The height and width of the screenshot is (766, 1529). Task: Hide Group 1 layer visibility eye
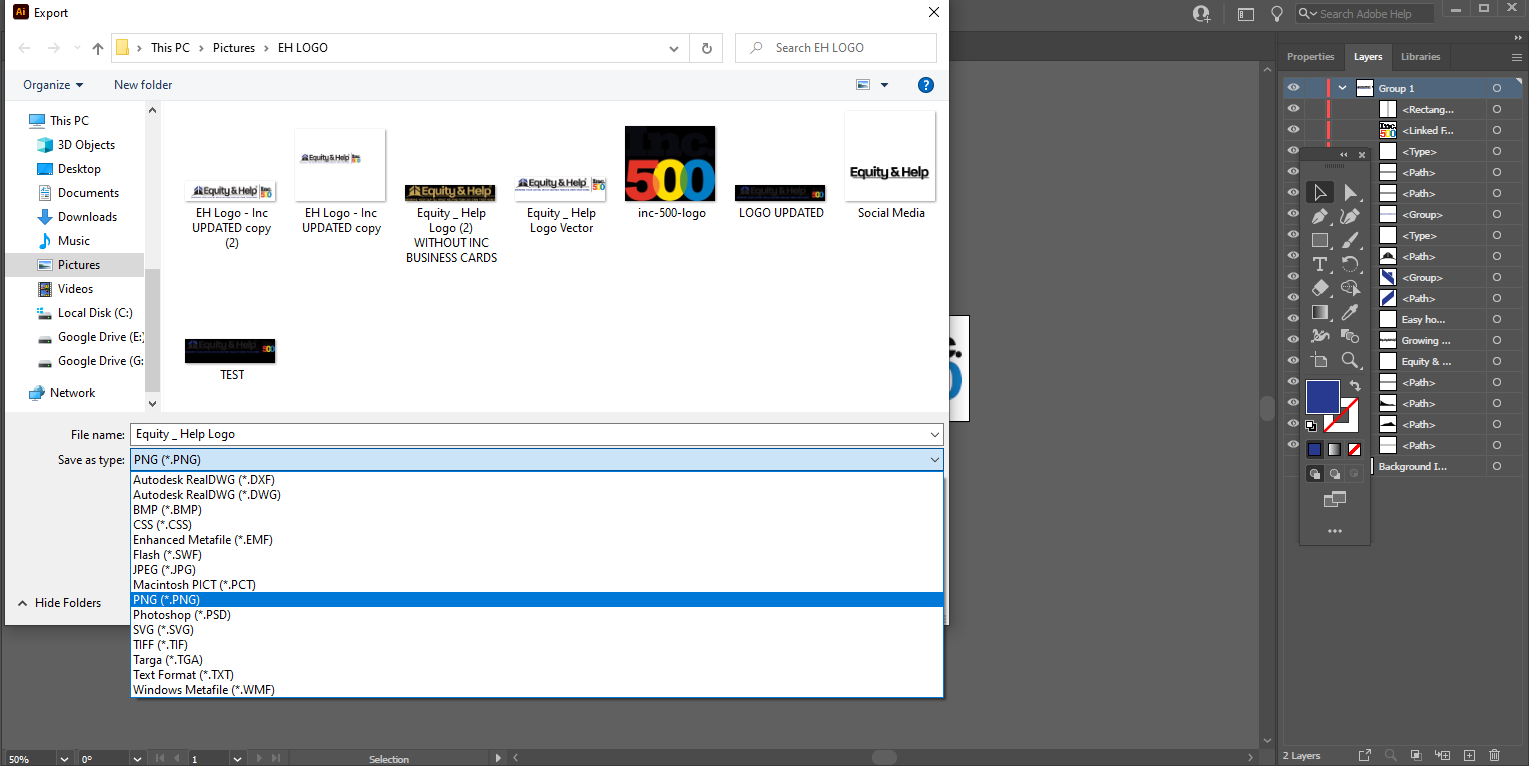1293,88
